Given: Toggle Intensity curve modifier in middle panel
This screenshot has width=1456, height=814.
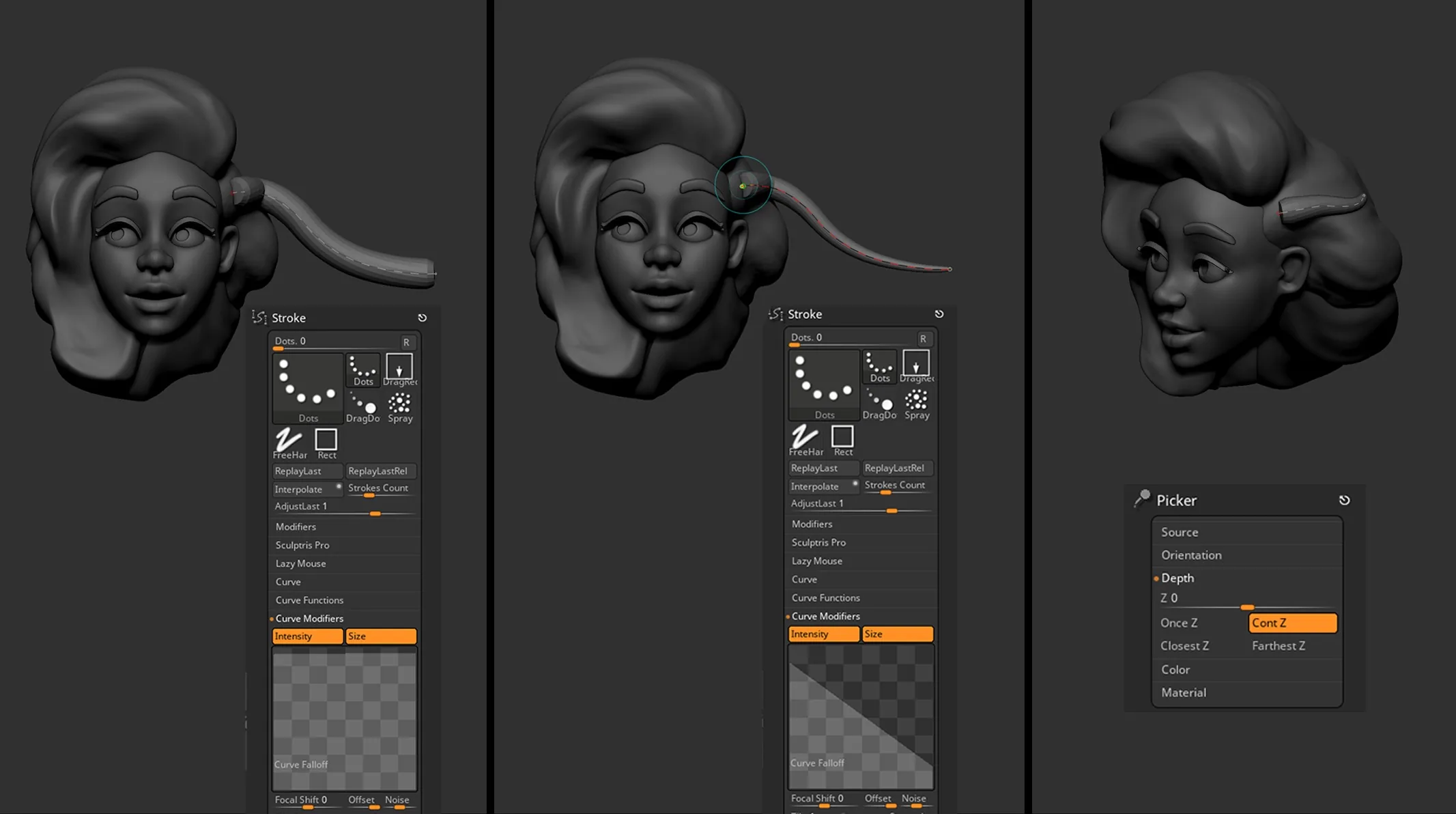Looking at the screenshot, I should [x=824, y=634].
